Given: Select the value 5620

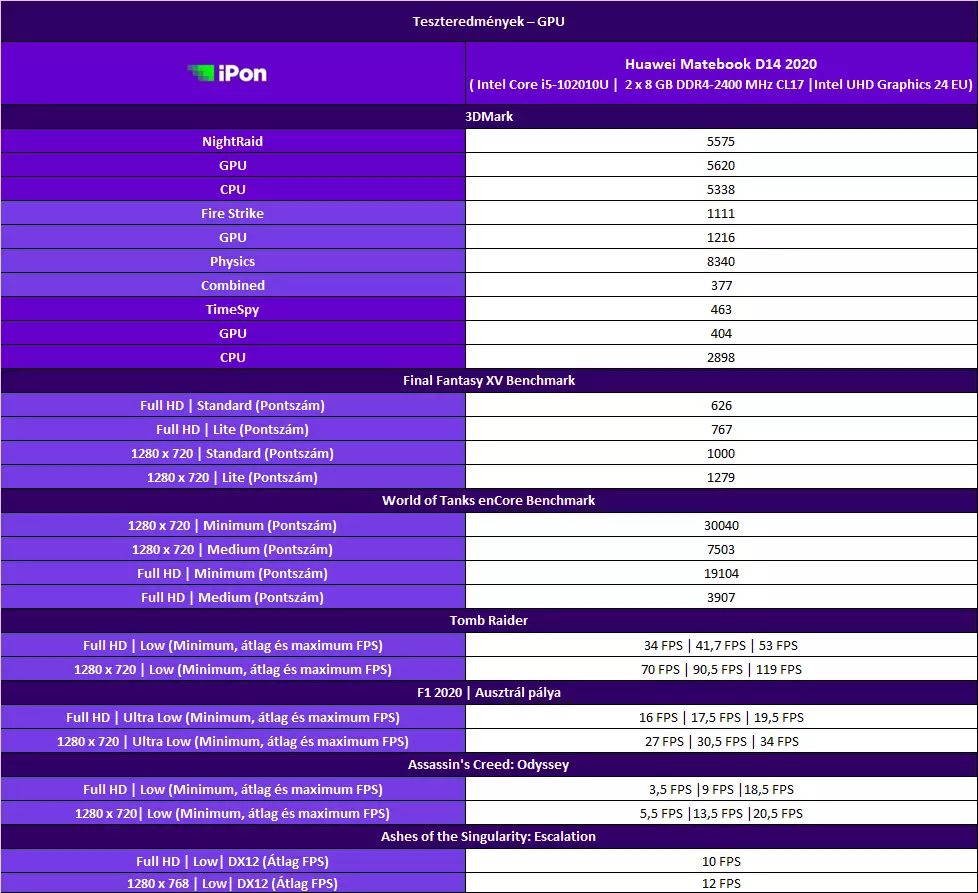Looking at the screenshot, I should coord(720,165).
